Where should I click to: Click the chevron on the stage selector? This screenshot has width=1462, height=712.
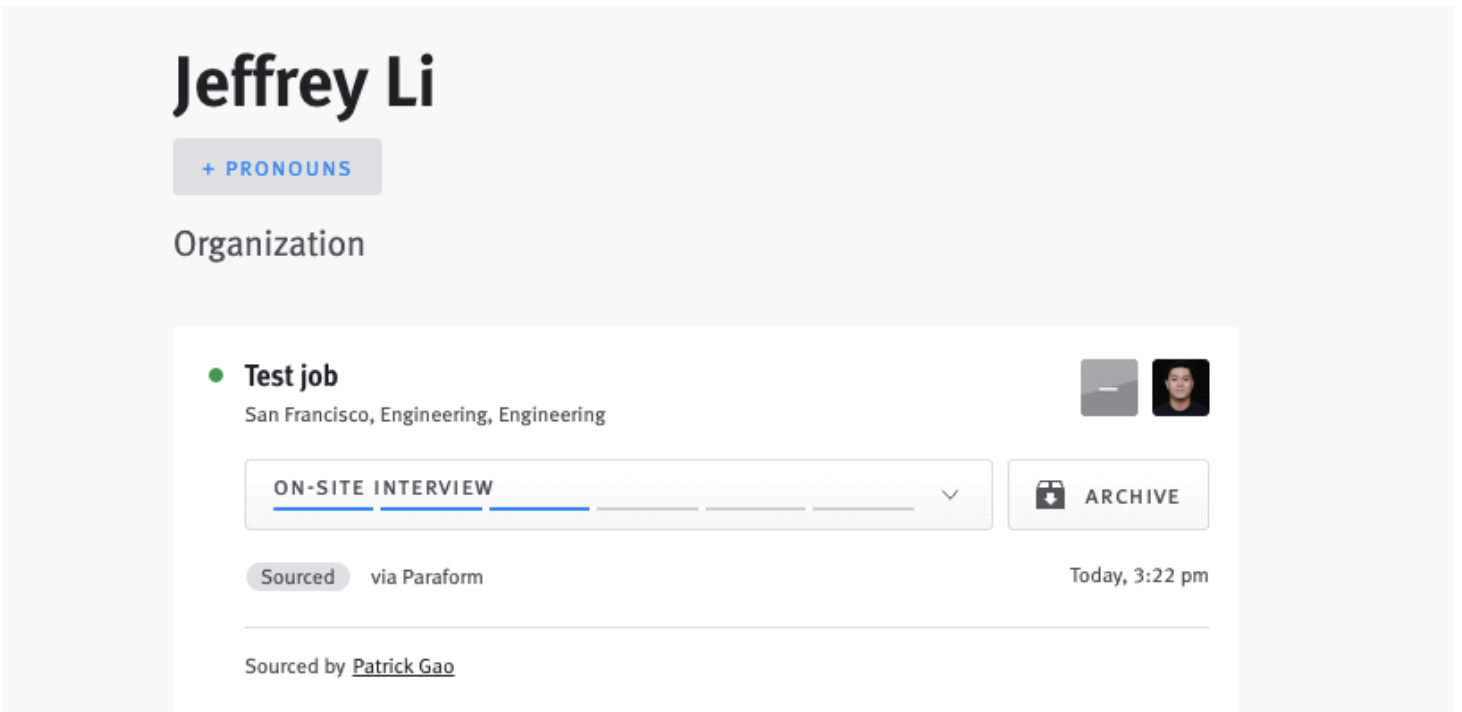point(948,494)
